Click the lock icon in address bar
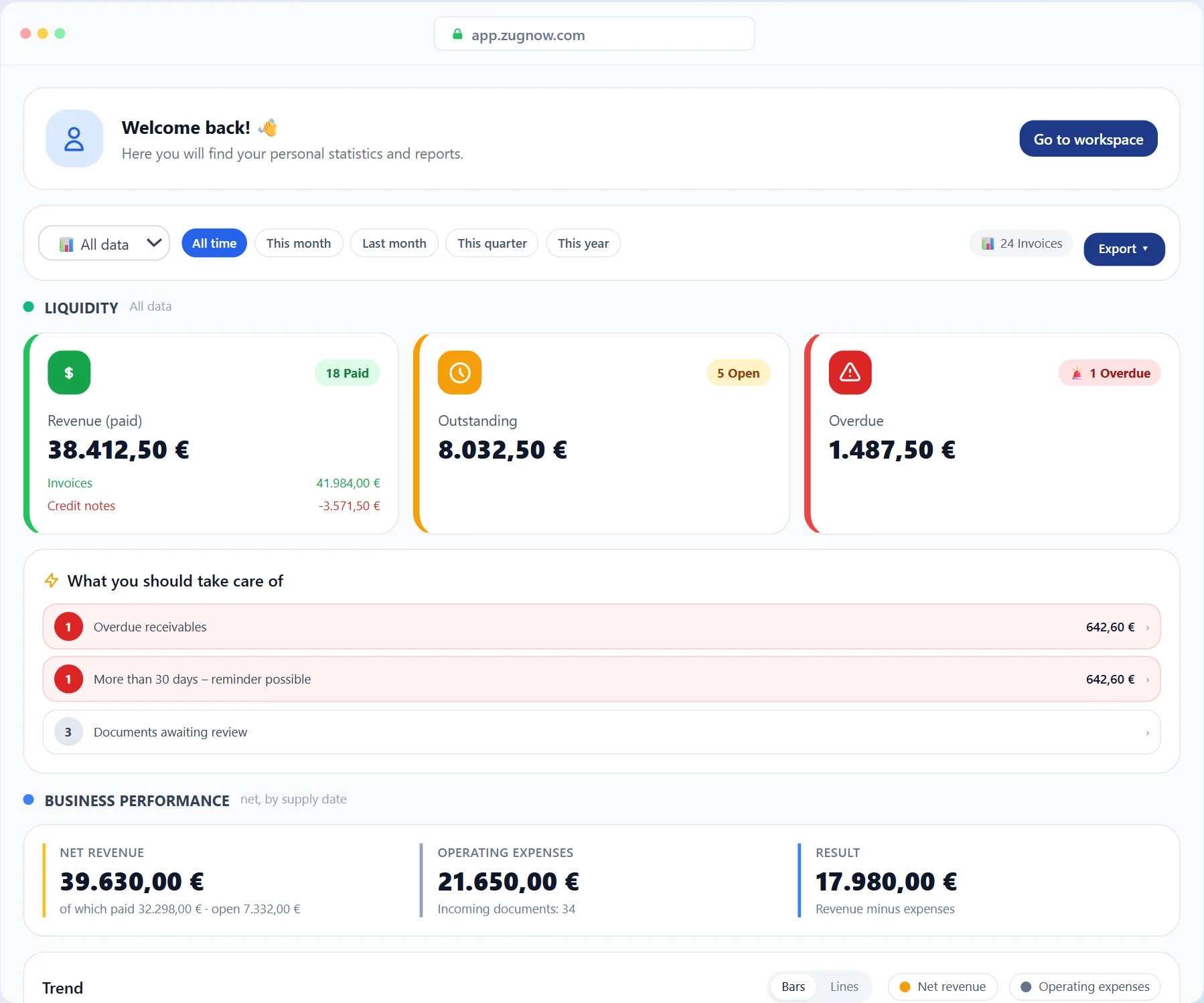 [457, 34]
